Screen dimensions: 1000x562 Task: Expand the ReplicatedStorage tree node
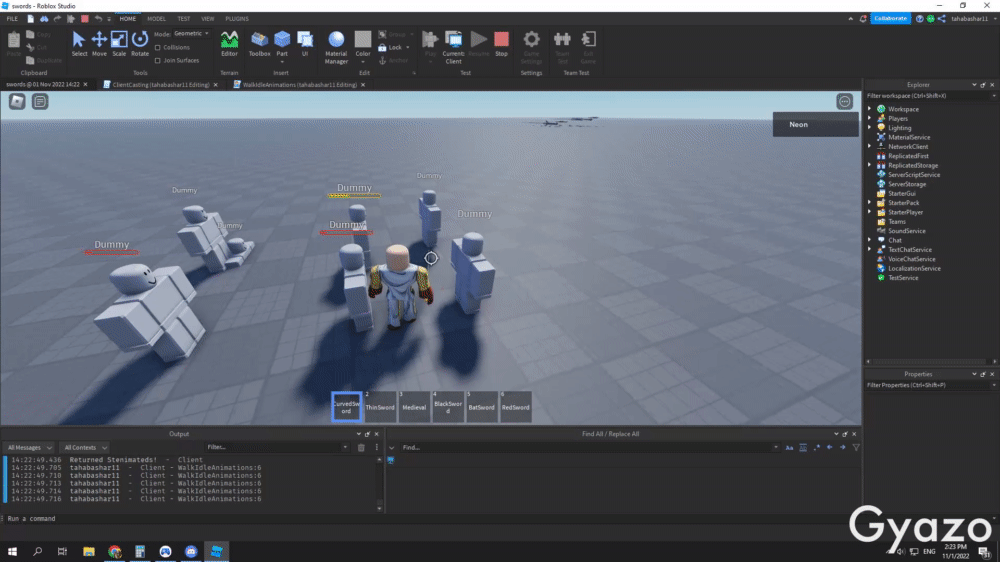tap(870, 165)
